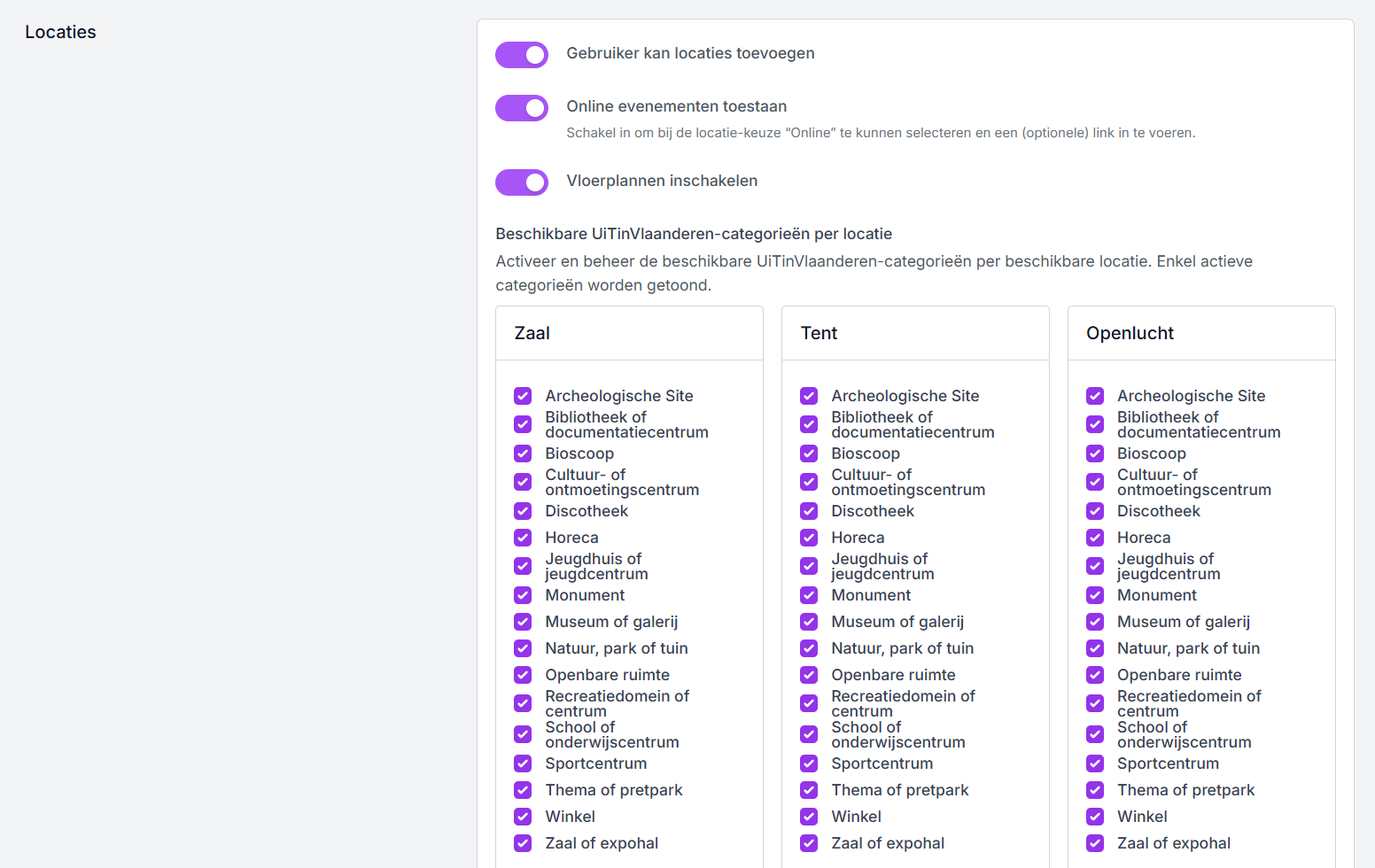Turn off 'Vloerplannen inschakelen' toggle
1375x868 pixels.
tap(522, 182)
